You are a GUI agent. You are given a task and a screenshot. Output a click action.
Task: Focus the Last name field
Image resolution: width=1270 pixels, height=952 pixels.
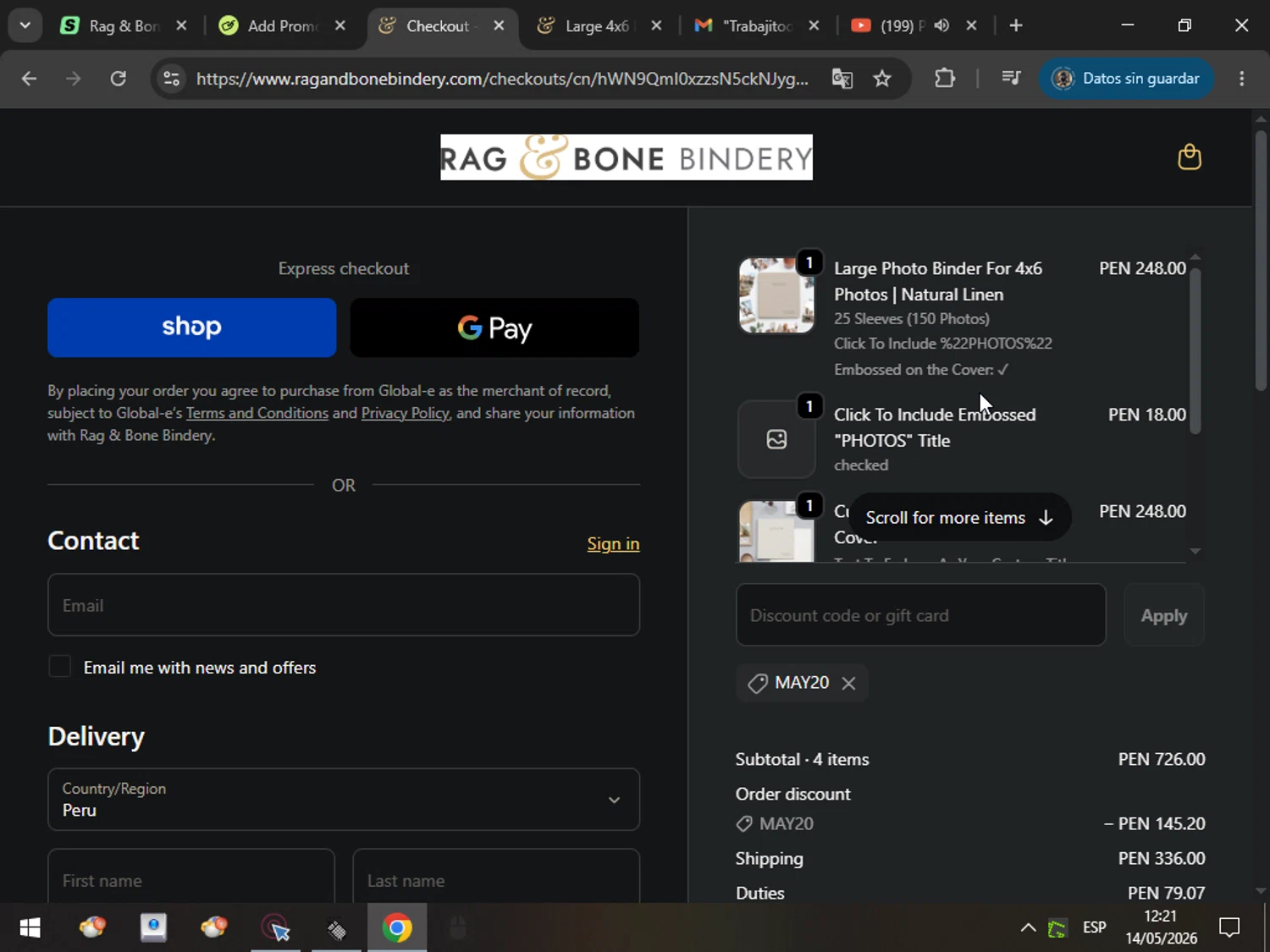tap(496, 877)
